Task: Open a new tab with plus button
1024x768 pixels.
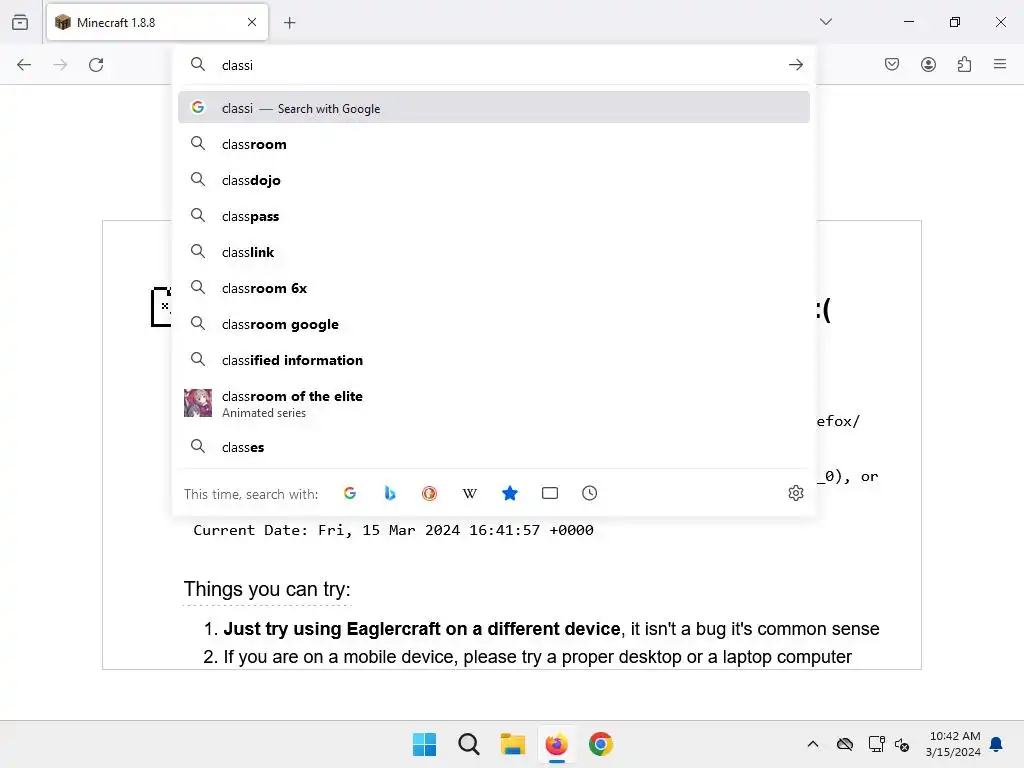Action: (x=290, y=23)
